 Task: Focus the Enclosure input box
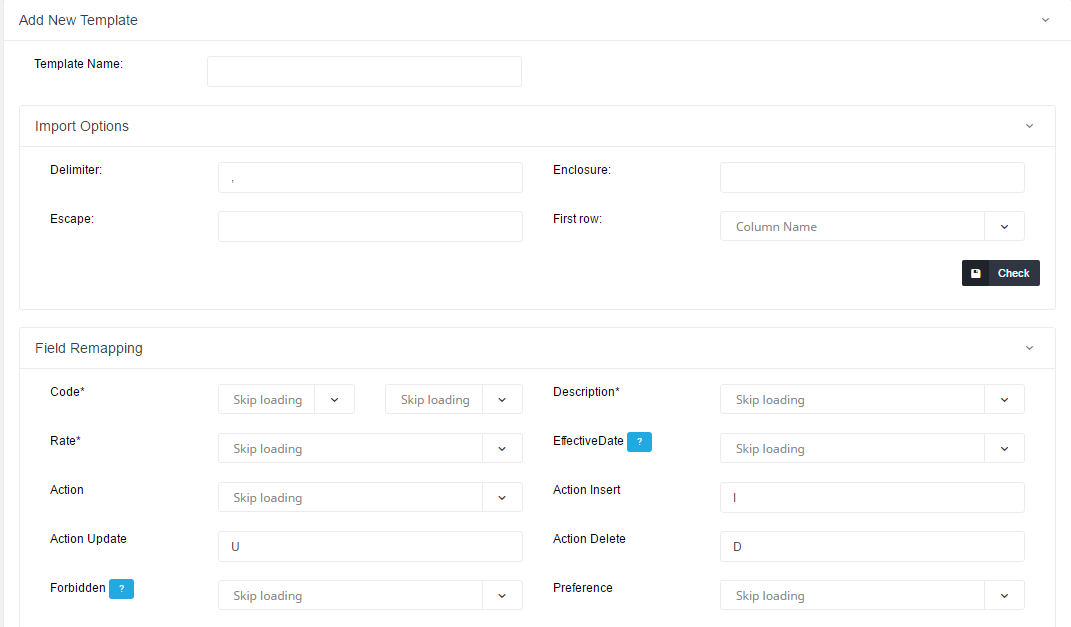pos(871,178)
